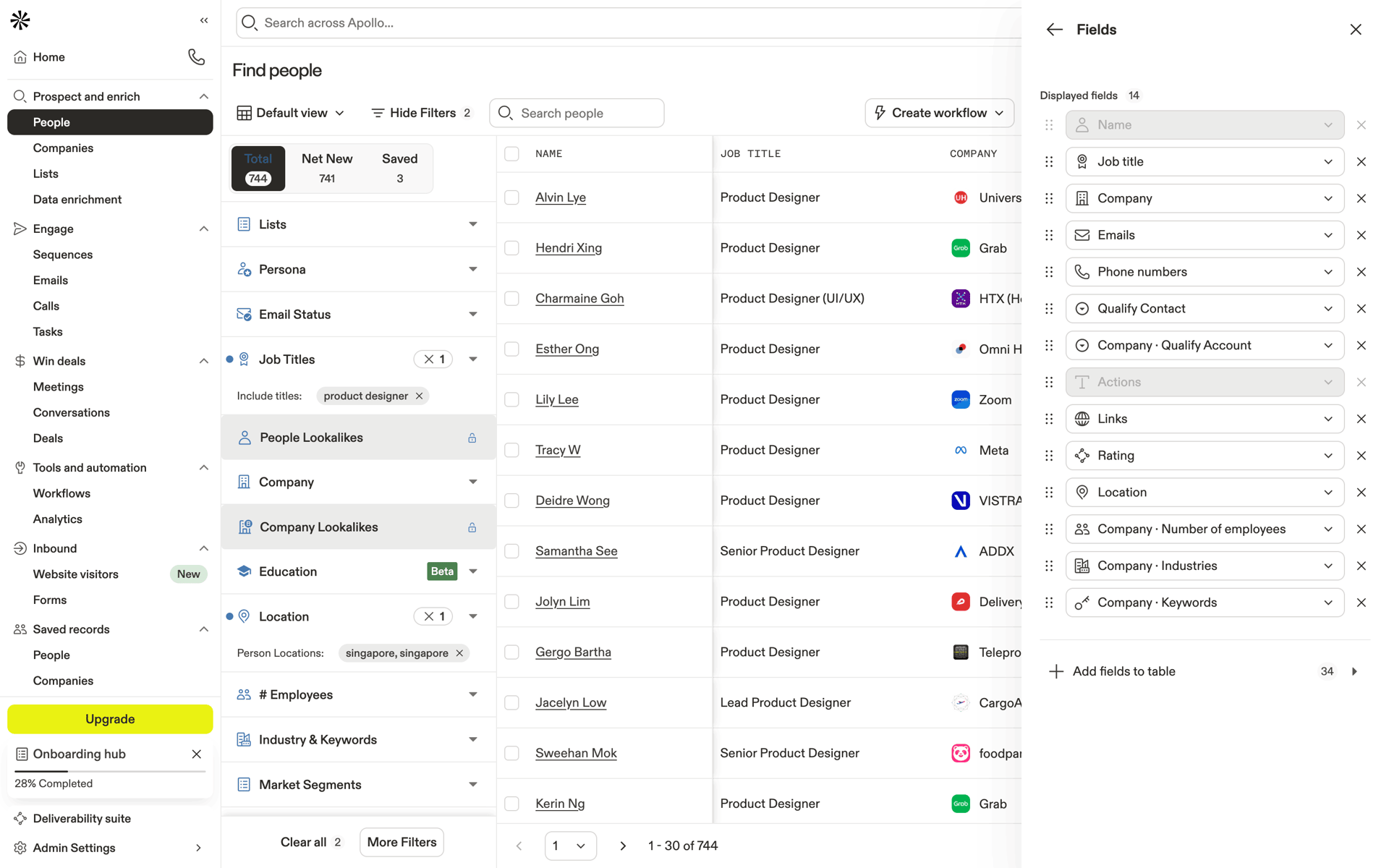The image size is (1389, 868).
Task: Select Esther Ong's row checkbox
Action: (x=511, y=349)
